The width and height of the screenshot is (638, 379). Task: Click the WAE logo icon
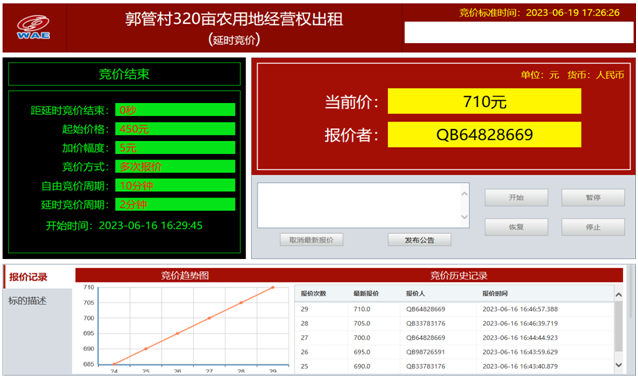click(33, 28)
